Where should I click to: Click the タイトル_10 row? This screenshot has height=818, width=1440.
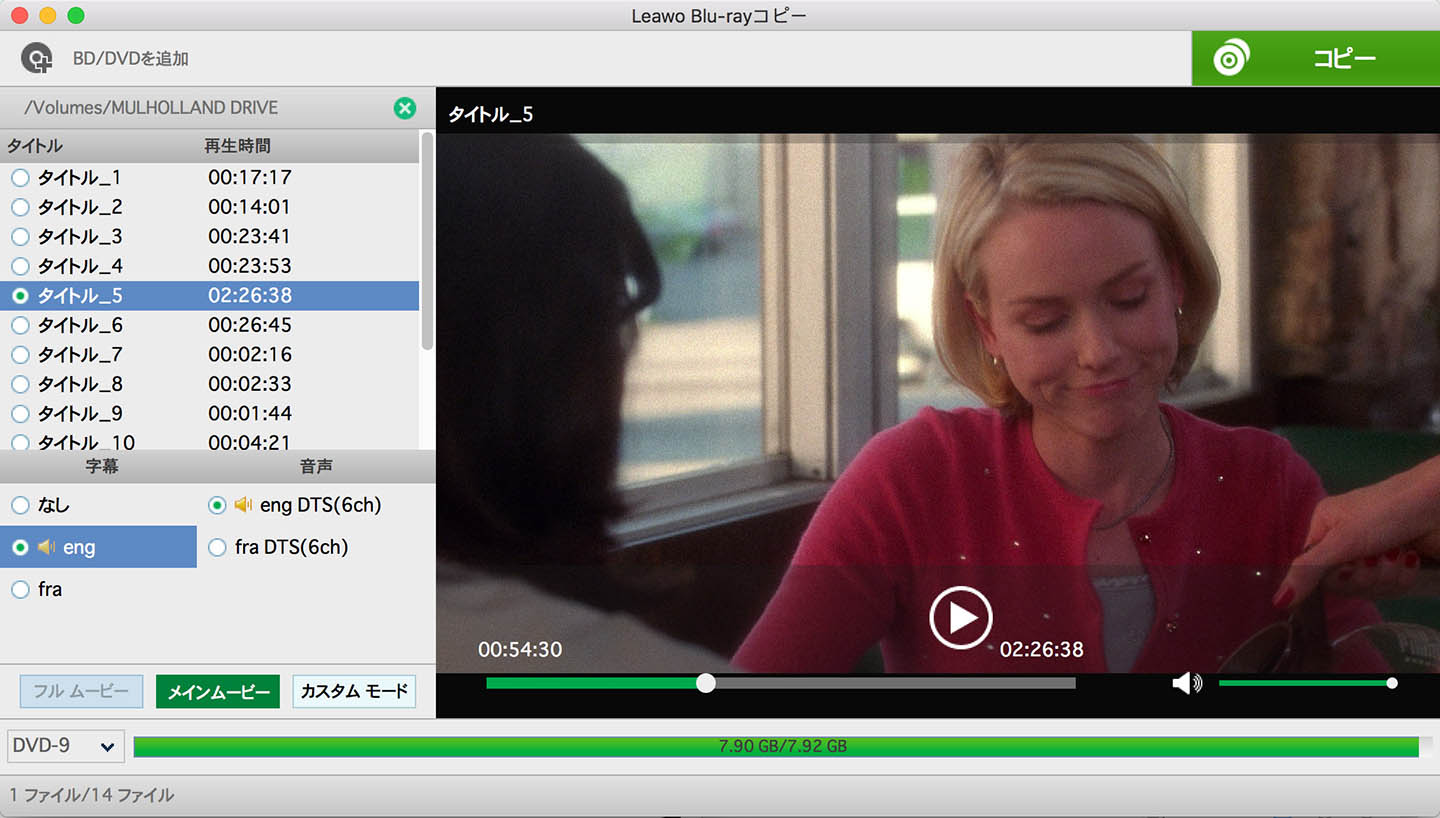[210, 441]
